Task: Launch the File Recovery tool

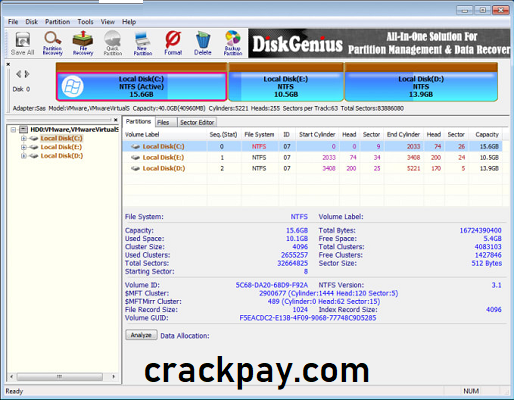Action: [83, 43]
